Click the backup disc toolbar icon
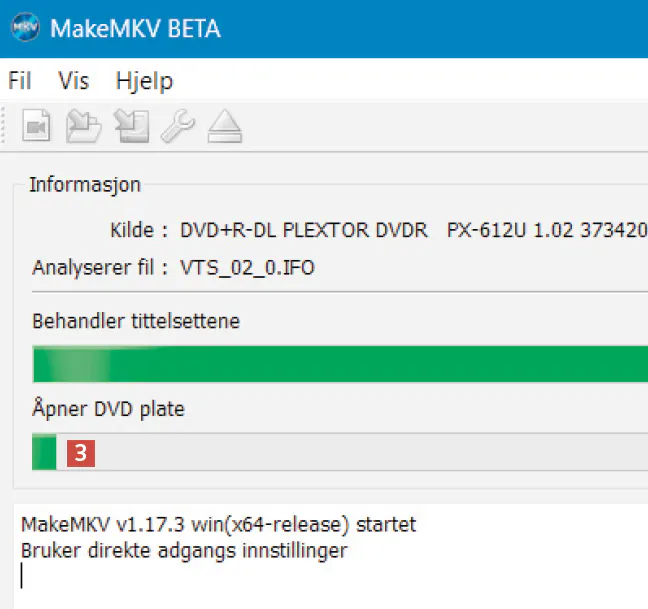Screen dimensions: 648x609 (131, 127)
